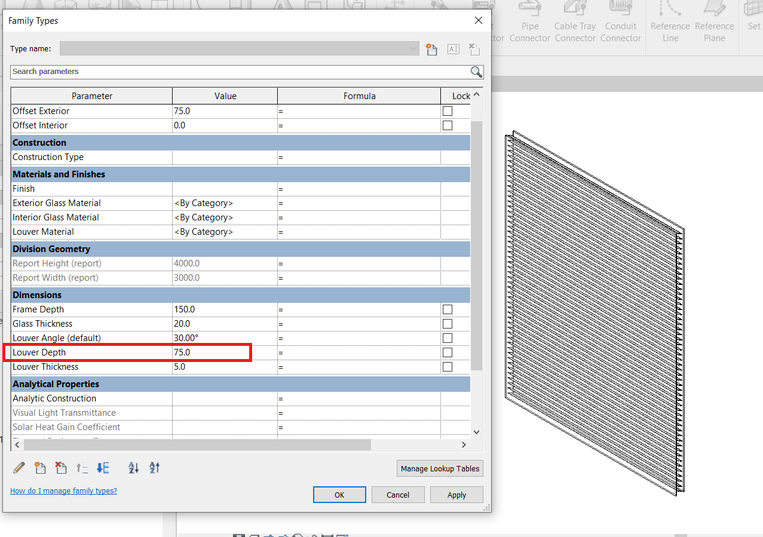The image size is (763, 537).
Task: Open the Type name dropdown
Action: tap(413, 49)
